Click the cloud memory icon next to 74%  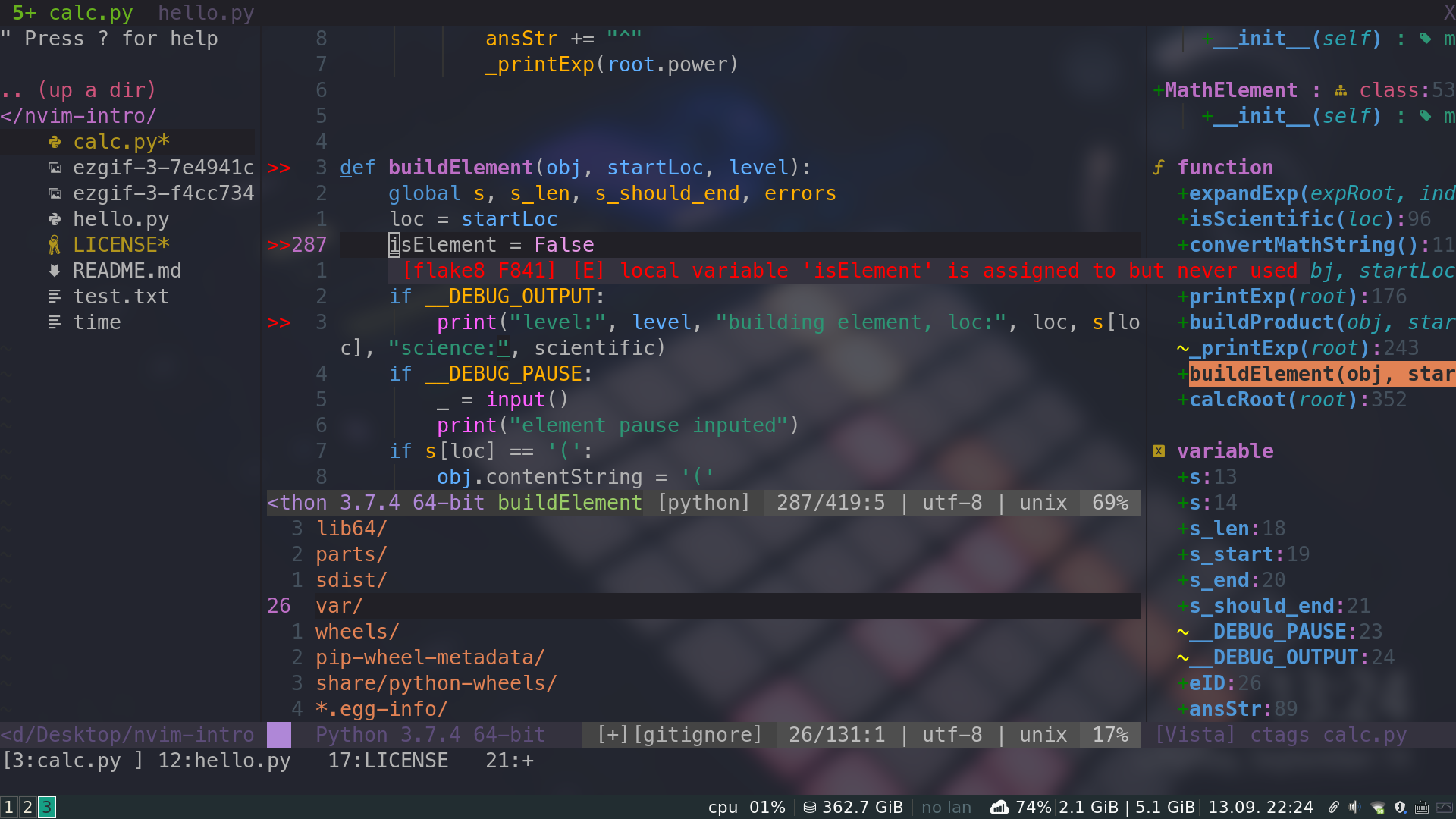(999, 808)
